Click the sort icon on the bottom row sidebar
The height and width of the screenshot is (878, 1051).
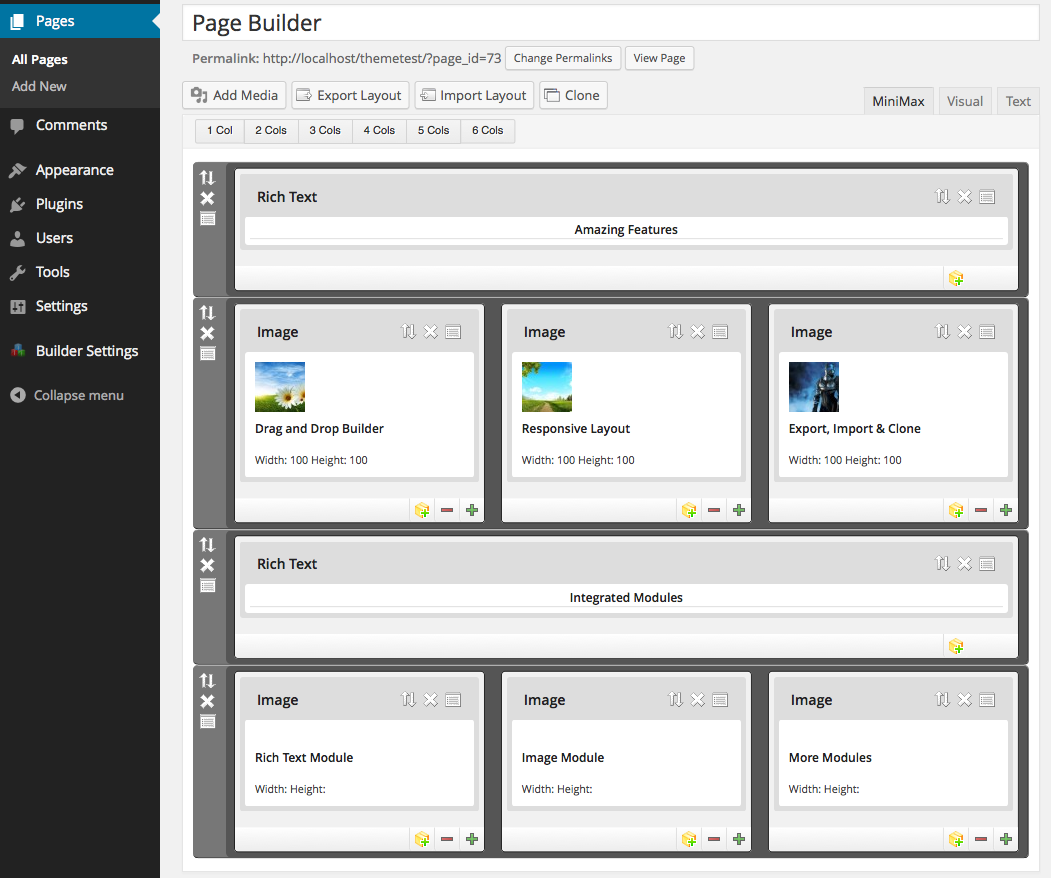206,681
